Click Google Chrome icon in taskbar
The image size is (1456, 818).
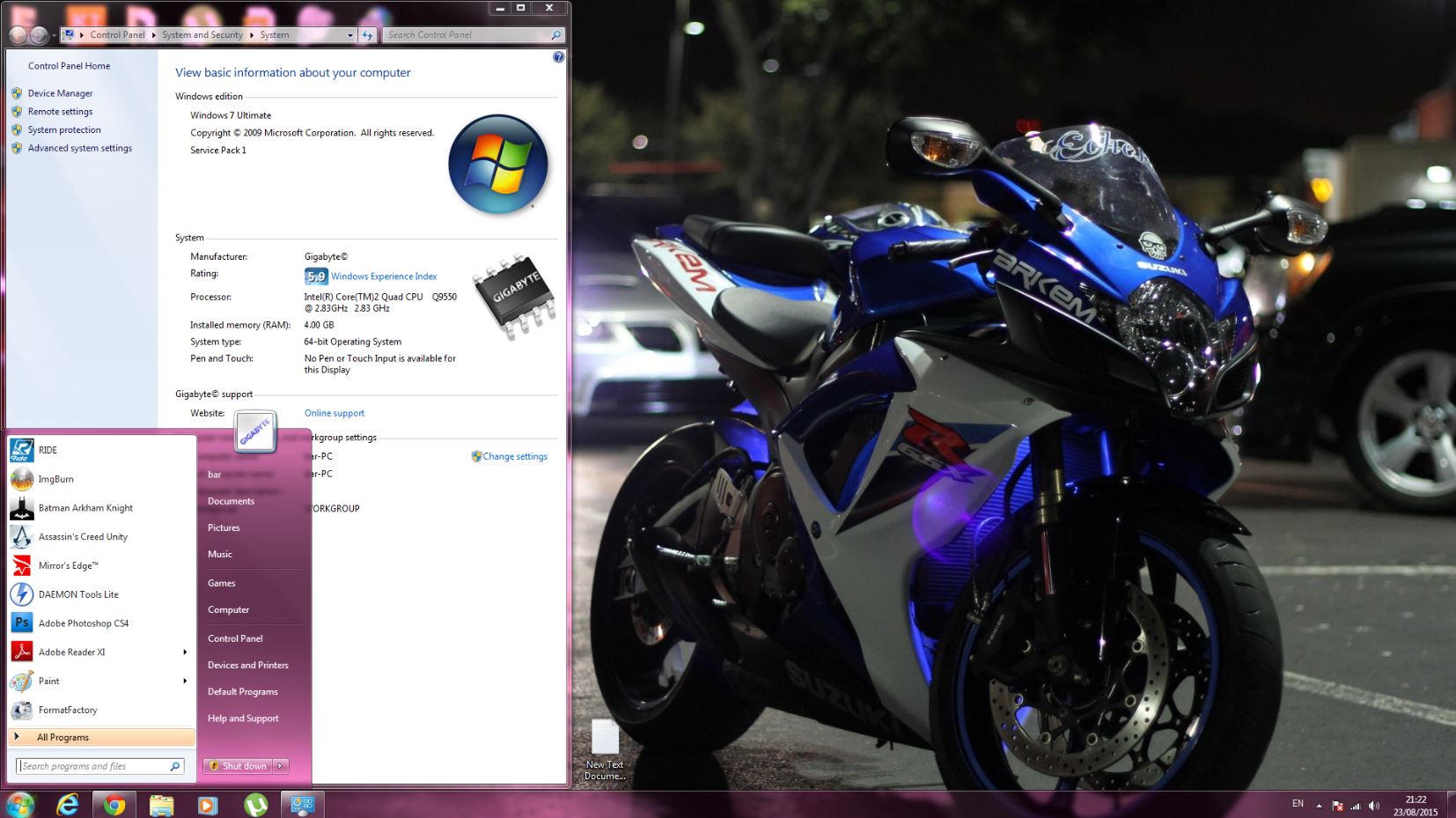click(114, 805)
